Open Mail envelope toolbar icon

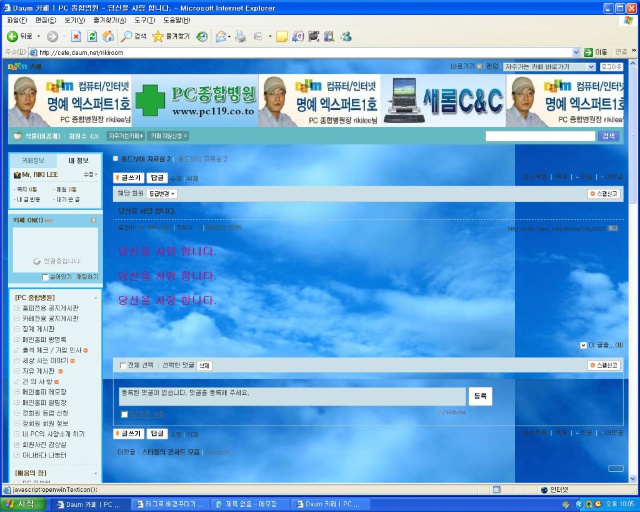tap(221, 37)
